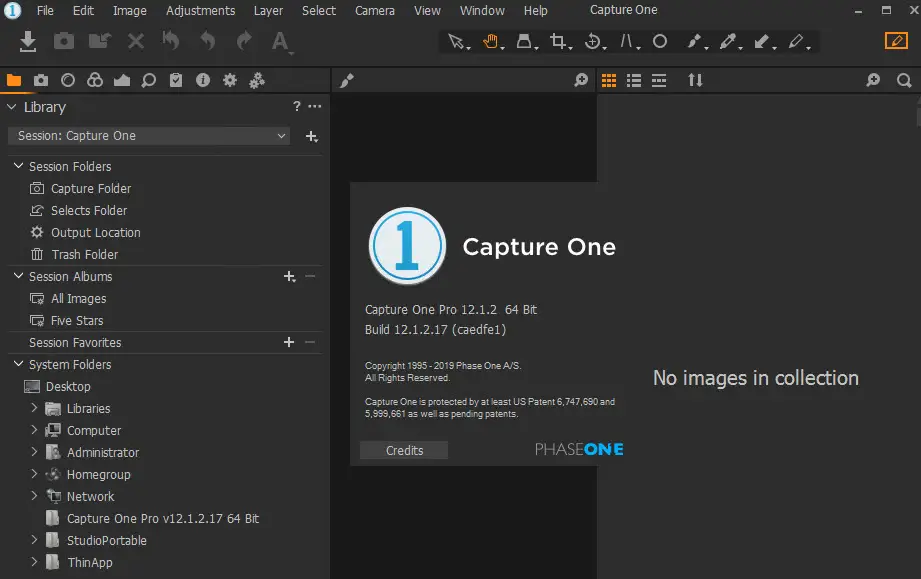Add a new Session Album
921x579 pixels.
(x=289, y=277)
